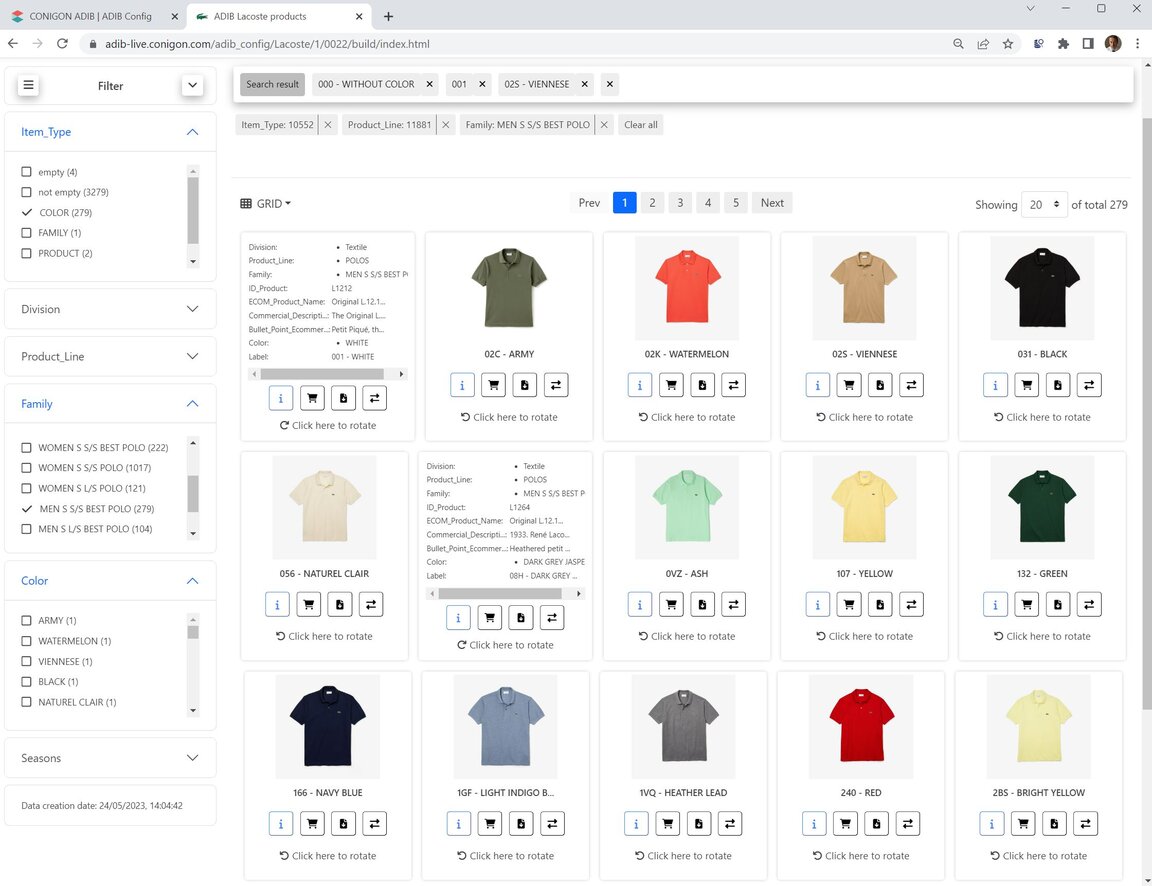
Task: Switch to CONIGON ADIB Config browser tab
Action: point(93,16)
